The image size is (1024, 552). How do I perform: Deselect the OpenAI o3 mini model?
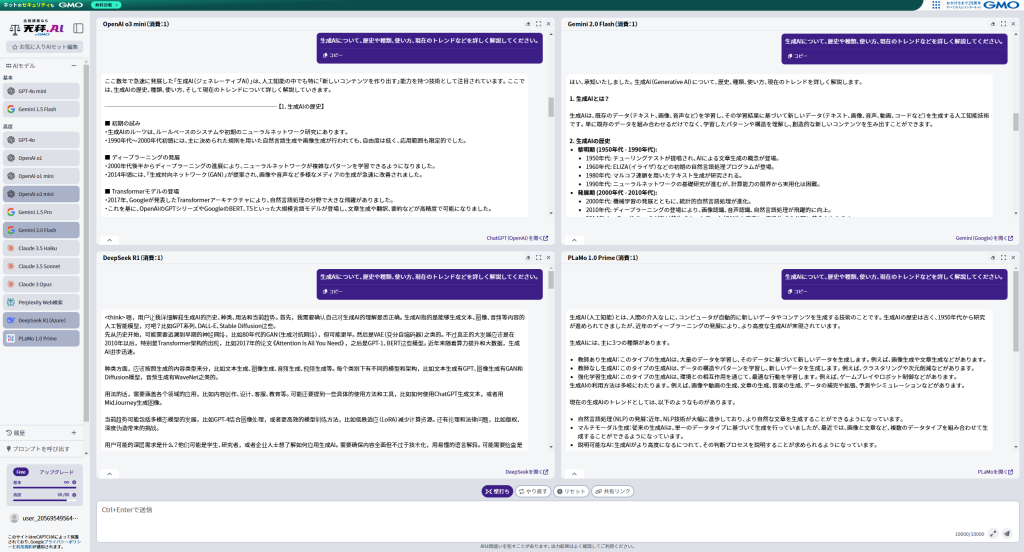point(41,194)
